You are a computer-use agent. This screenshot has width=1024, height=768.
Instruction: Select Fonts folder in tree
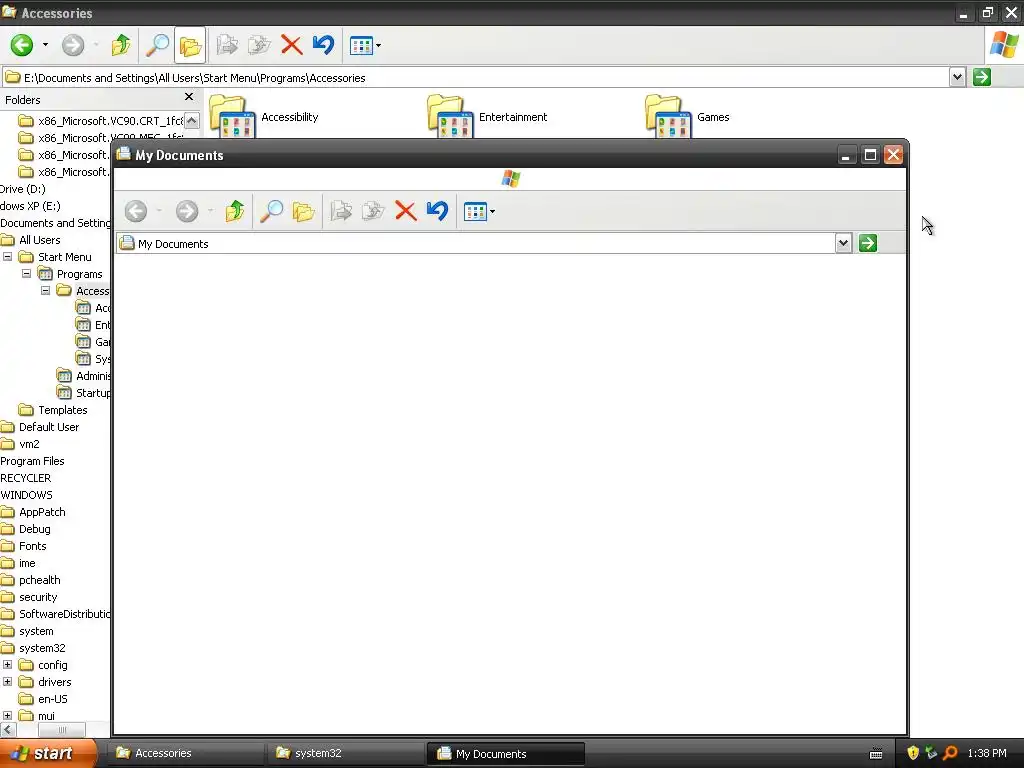(32, 546)
